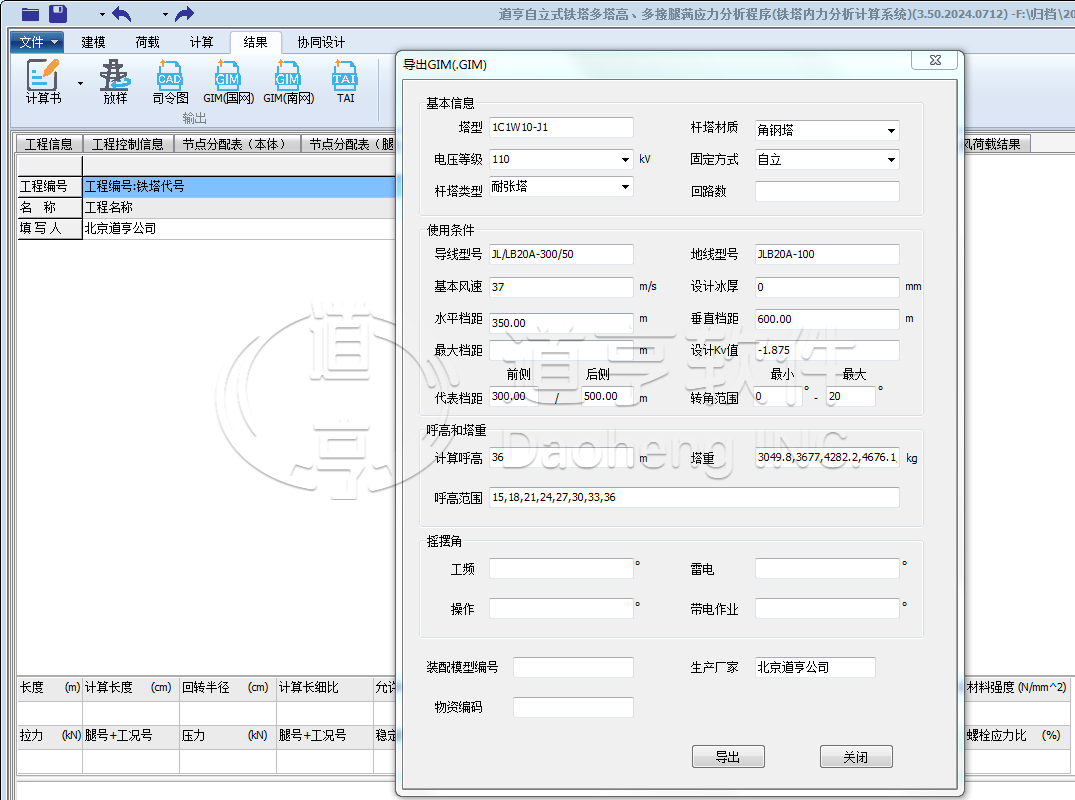
Task: Click the redo arrow icon
Action: tap(184, 14)
